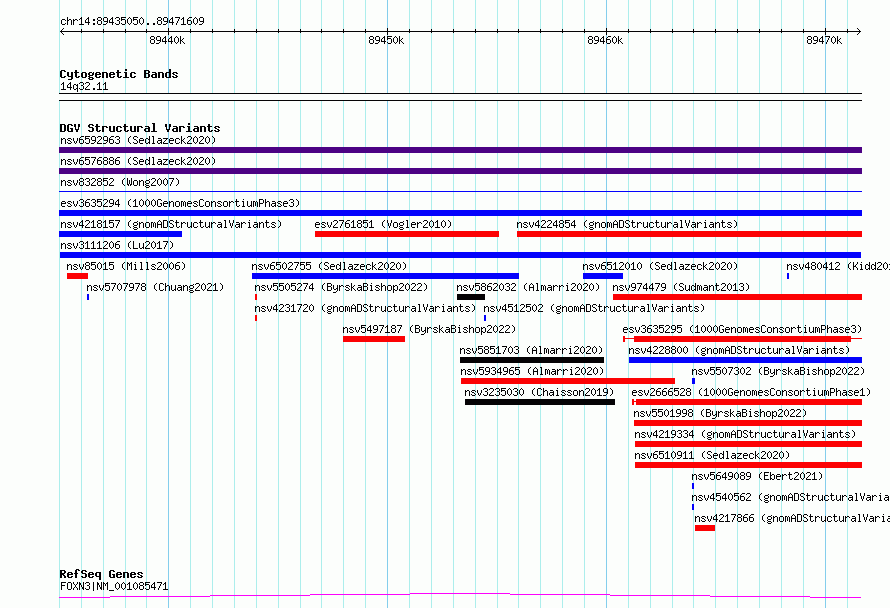Select the blue bar of nsv4218157
The width and height of the screenshot is (890, 608).
pos(120,234)
